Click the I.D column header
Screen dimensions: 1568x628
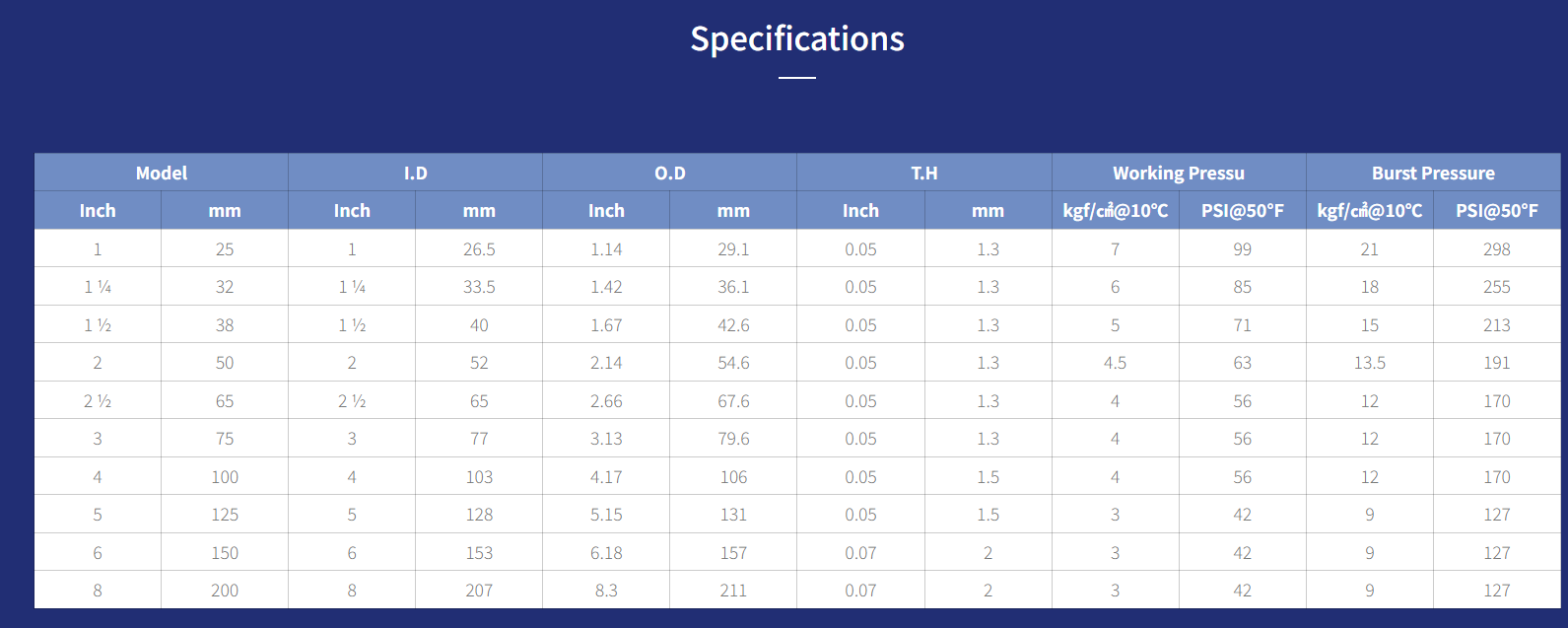click(416, 173)
